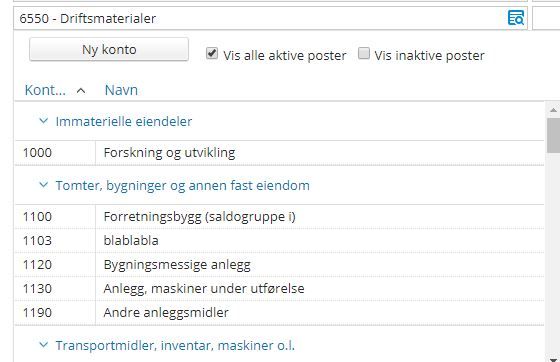
Task: Click the 6550 - Driftsmaterialer input field
Action: click(261, 18)
